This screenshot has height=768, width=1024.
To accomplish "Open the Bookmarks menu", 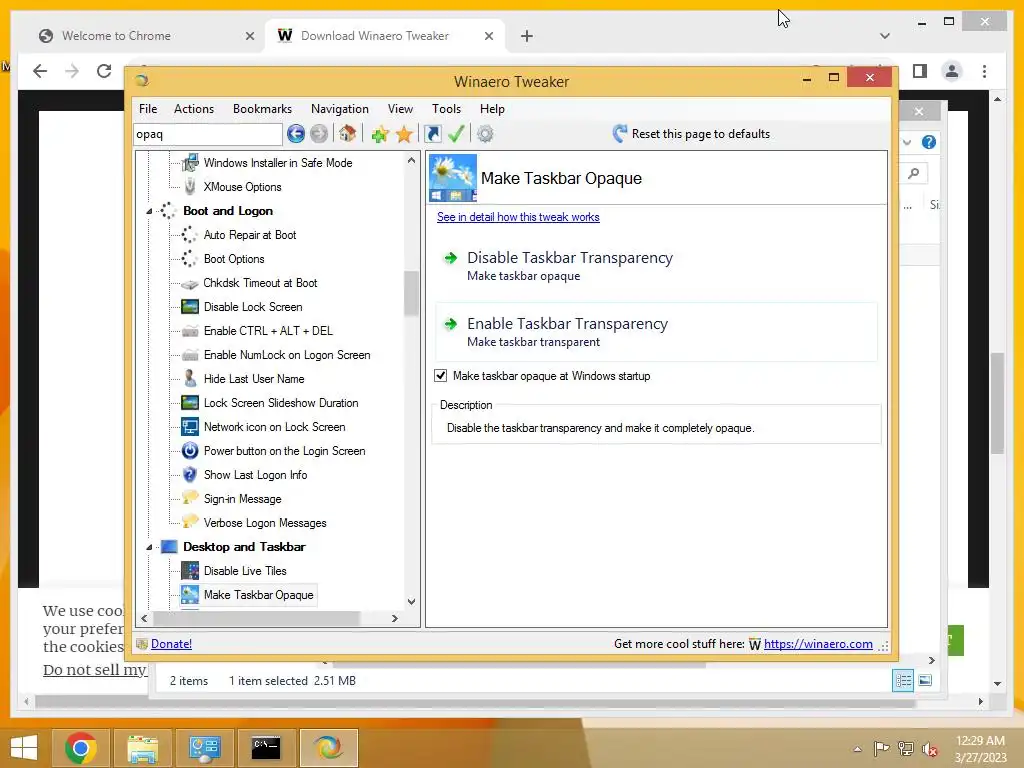I will [x=263, y=109].
